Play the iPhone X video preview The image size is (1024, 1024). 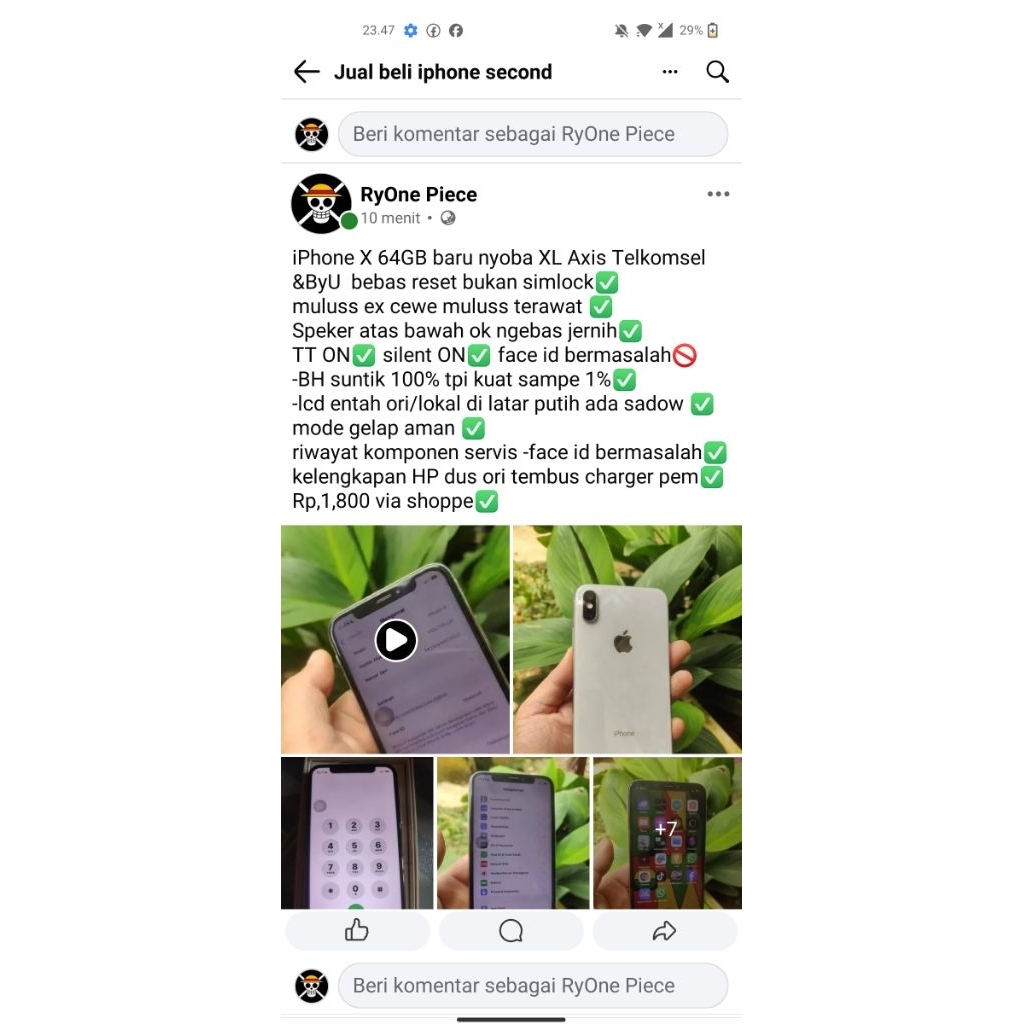point(396,640)
